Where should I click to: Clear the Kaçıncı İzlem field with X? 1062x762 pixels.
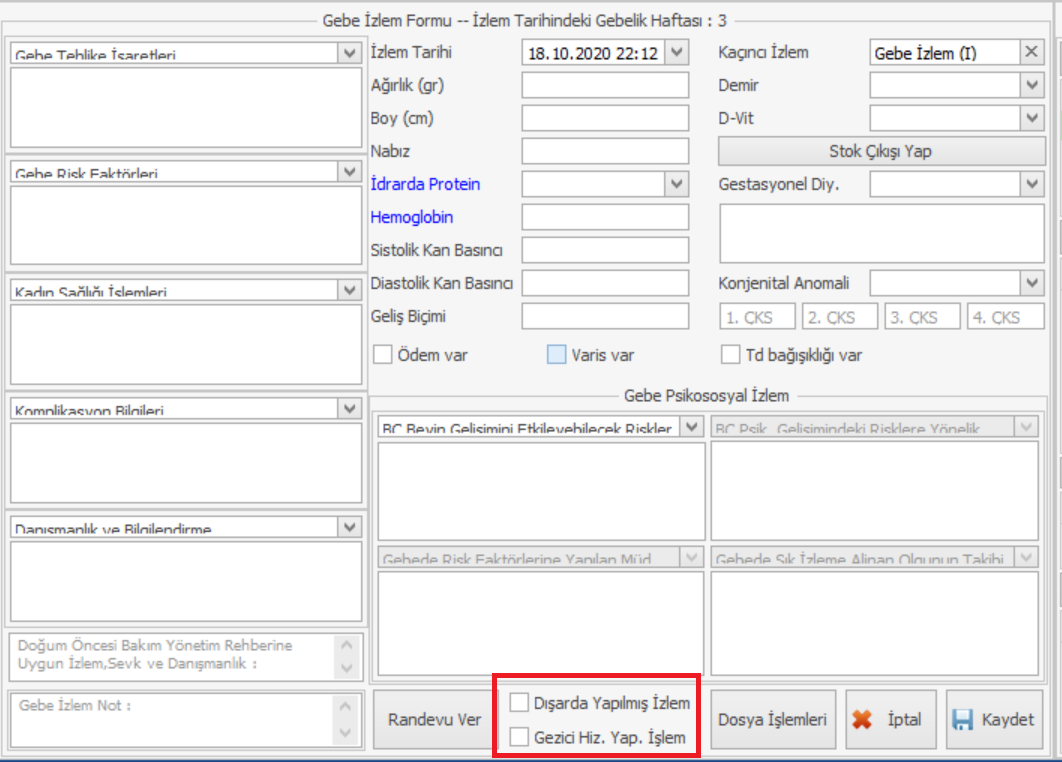(x=1032, y=53)
